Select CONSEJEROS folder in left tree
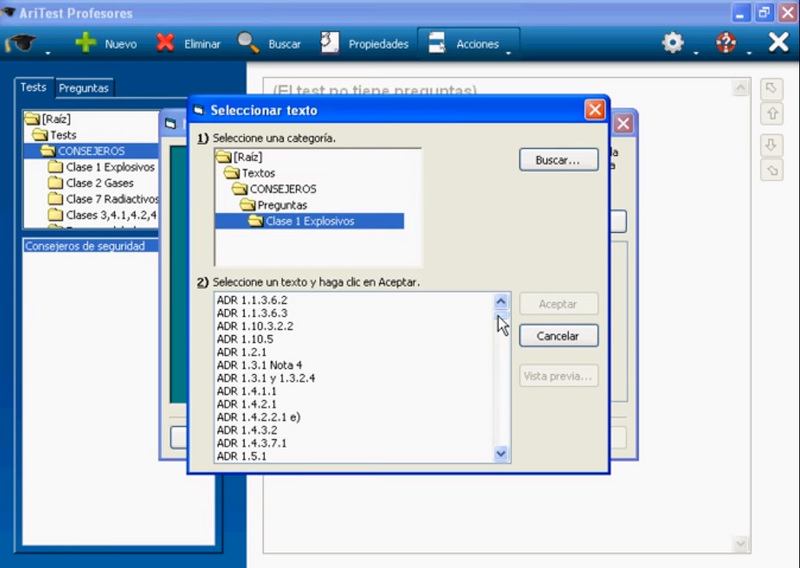The image size is (800, 568). 83,151
